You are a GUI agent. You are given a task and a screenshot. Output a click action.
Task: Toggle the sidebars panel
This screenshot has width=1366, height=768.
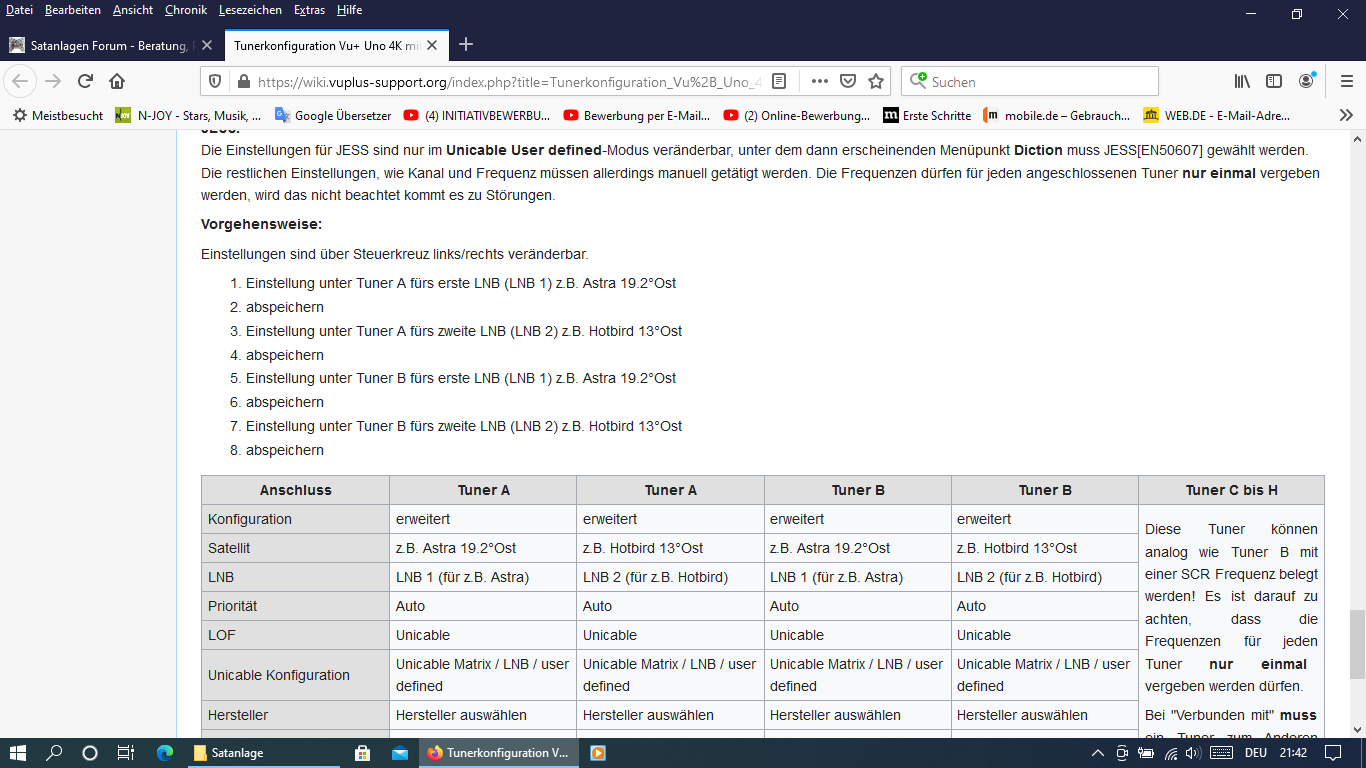(x=1274, y=81)
